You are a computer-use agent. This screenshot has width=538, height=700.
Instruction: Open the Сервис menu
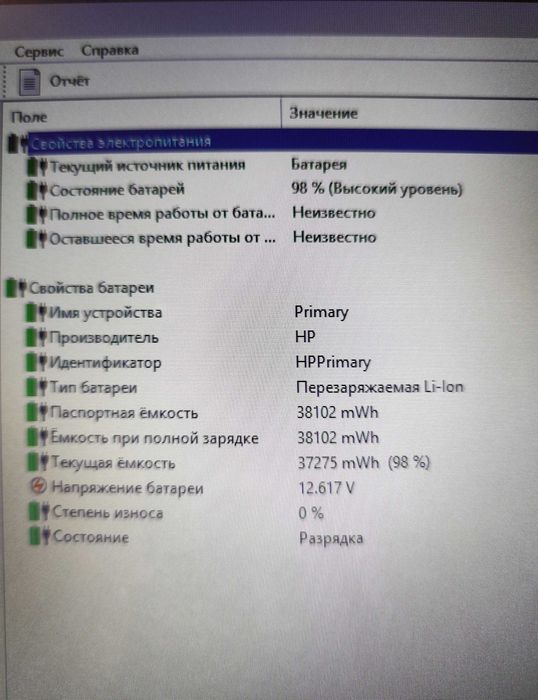tap(39, 51)
